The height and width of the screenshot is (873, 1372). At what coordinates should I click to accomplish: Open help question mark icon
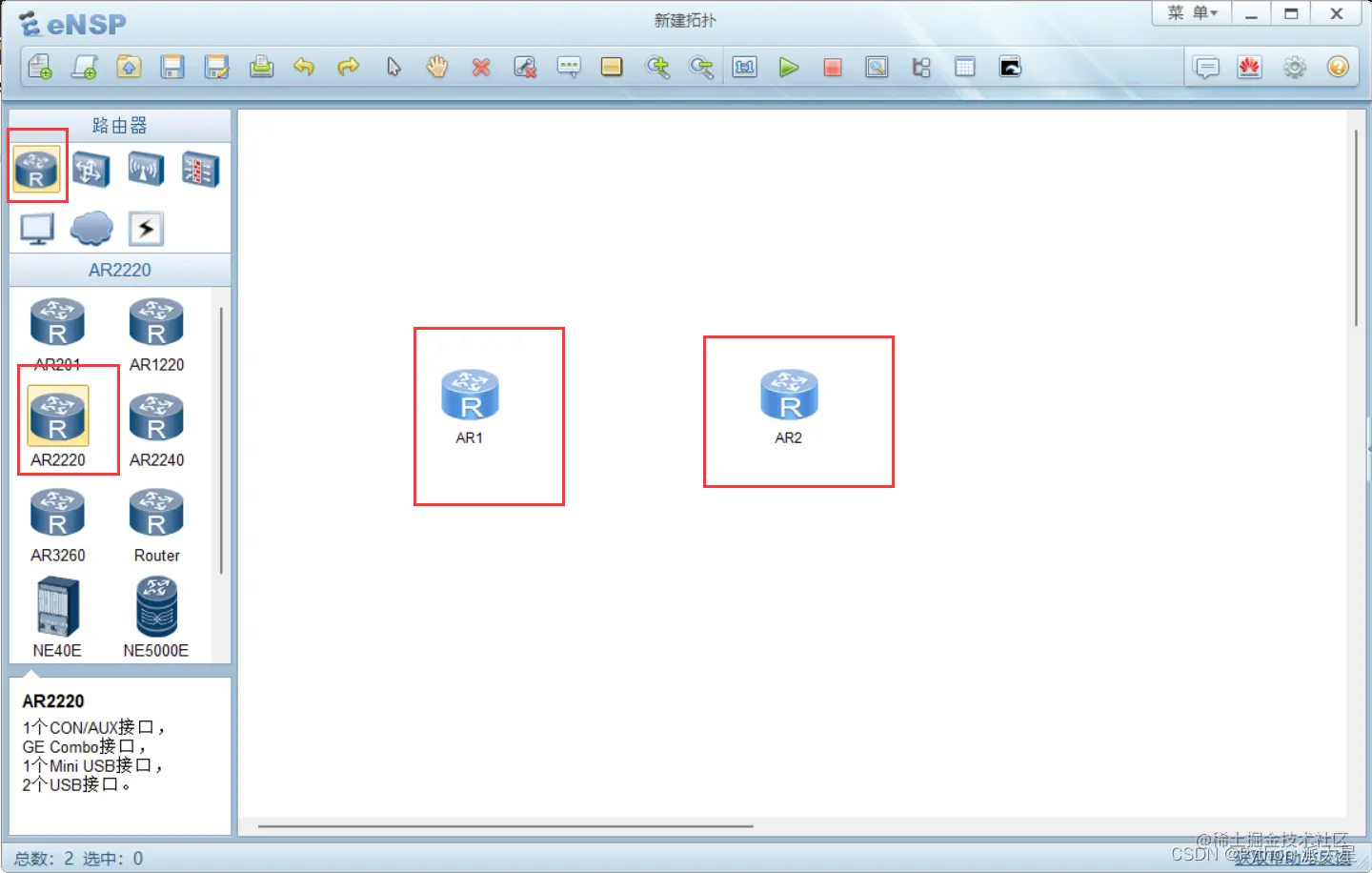[1338, 68]
